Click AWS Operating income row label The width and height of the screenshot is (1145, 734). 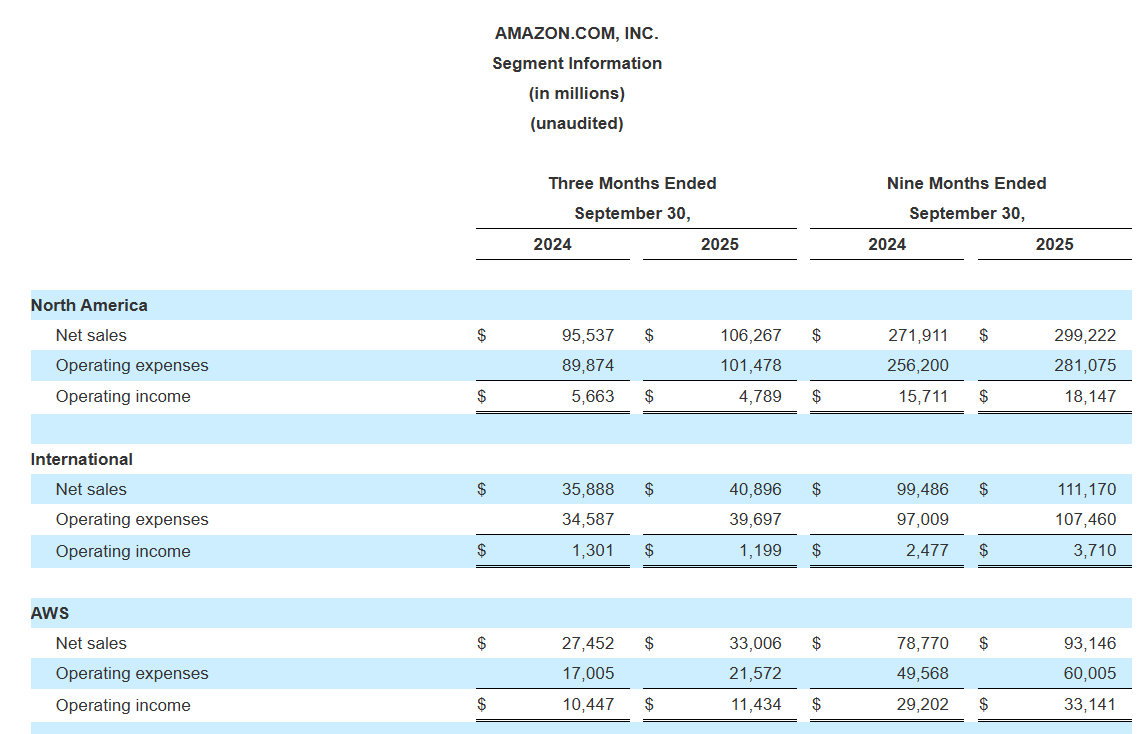[123, 705]
